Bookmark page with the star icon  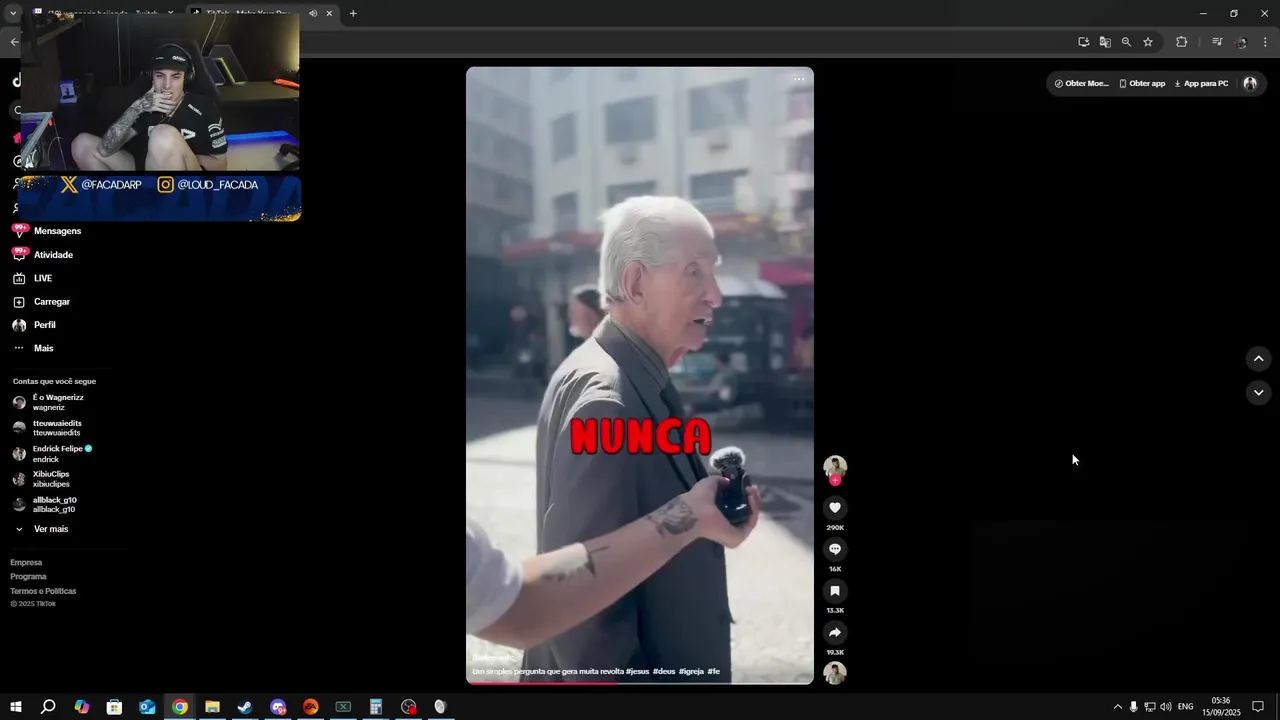click(x=1148, y=42)
